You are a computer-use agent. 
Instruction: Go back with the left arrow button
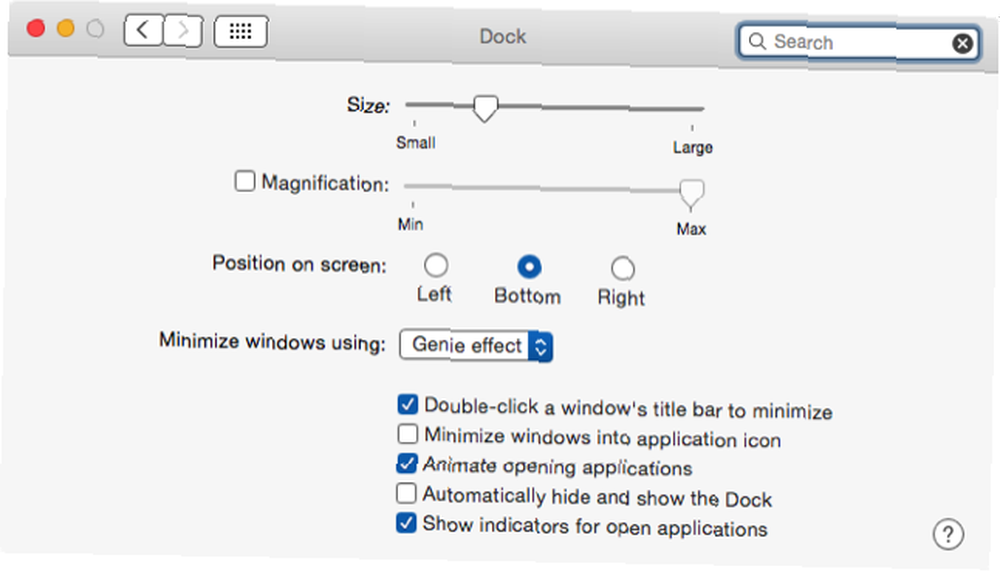(x=143, y=30)
